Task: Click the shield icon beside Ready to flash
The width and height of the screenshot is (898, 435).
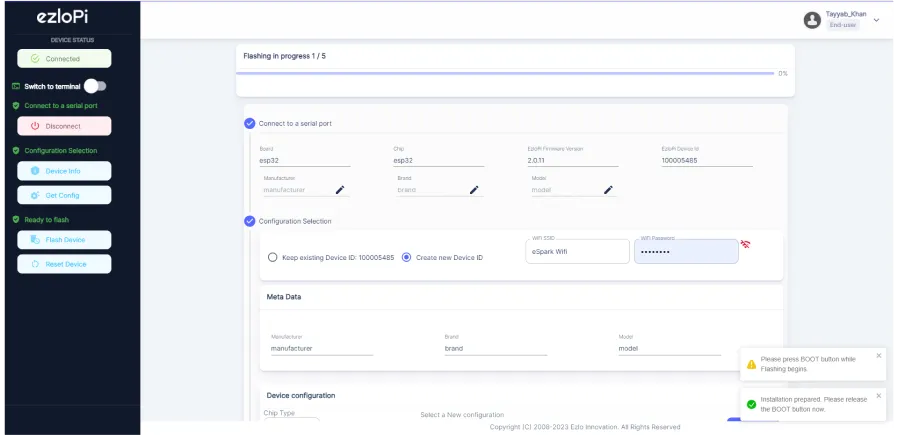Action: (16, 220)
